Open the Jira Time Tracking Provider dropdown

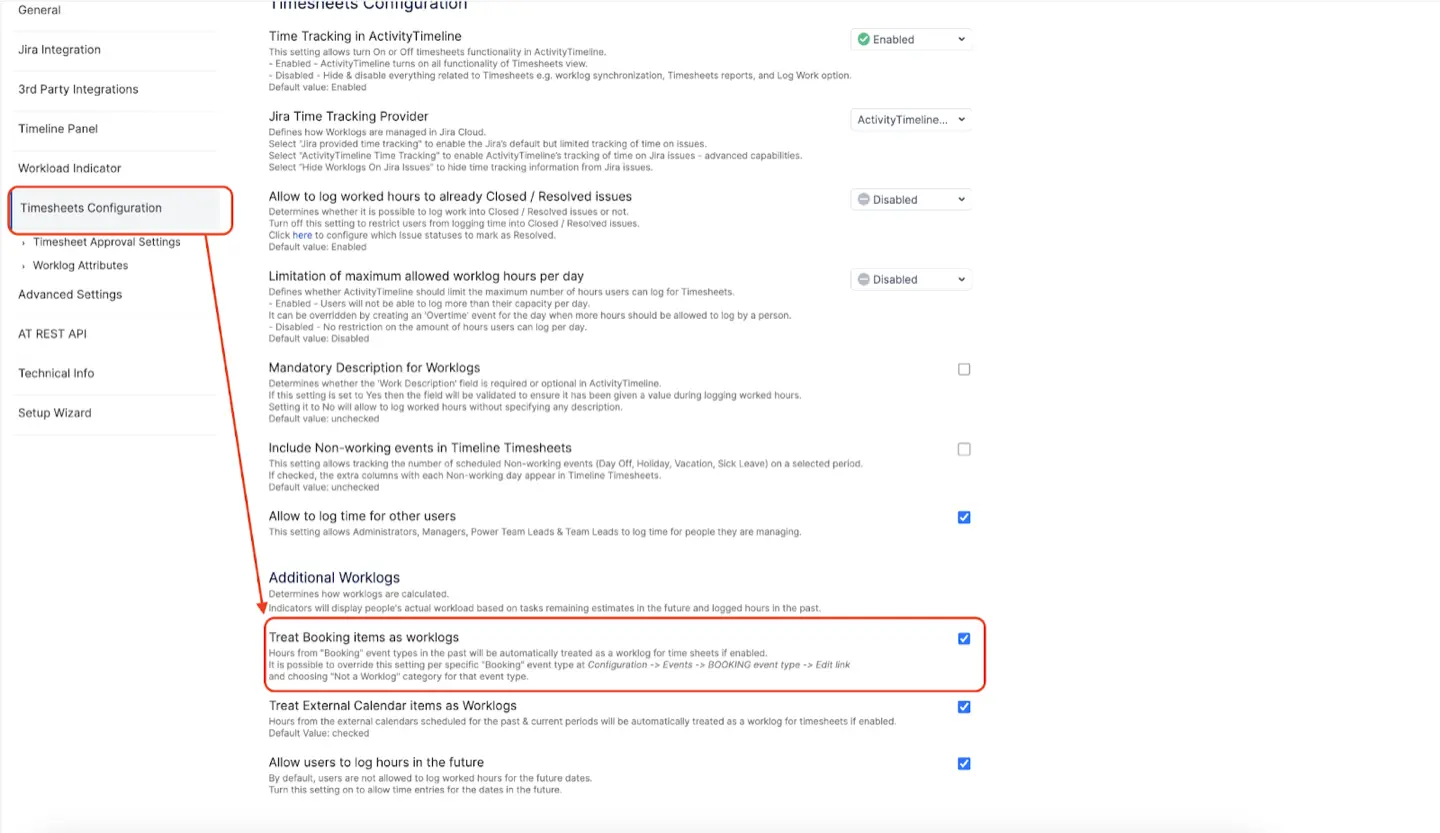pos(910,119)
